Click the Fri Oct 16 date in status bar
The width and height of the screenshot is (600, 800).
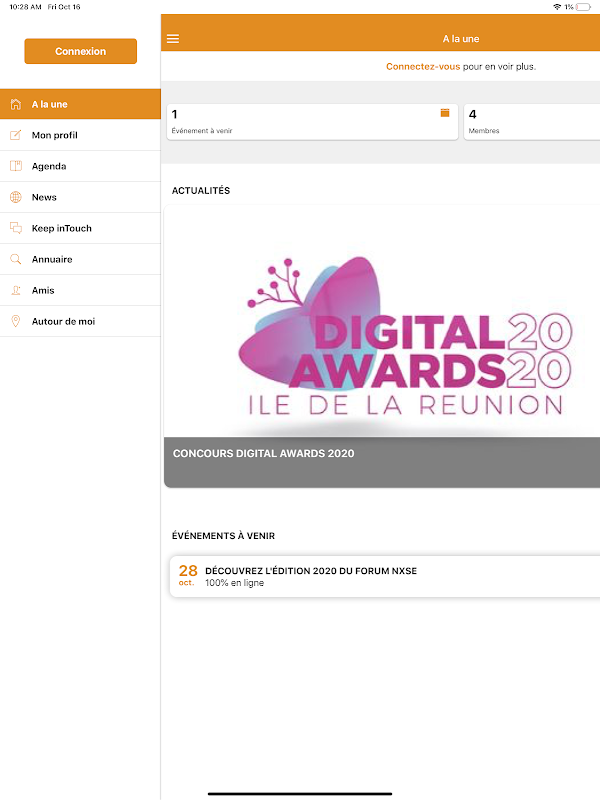point(64,7)
